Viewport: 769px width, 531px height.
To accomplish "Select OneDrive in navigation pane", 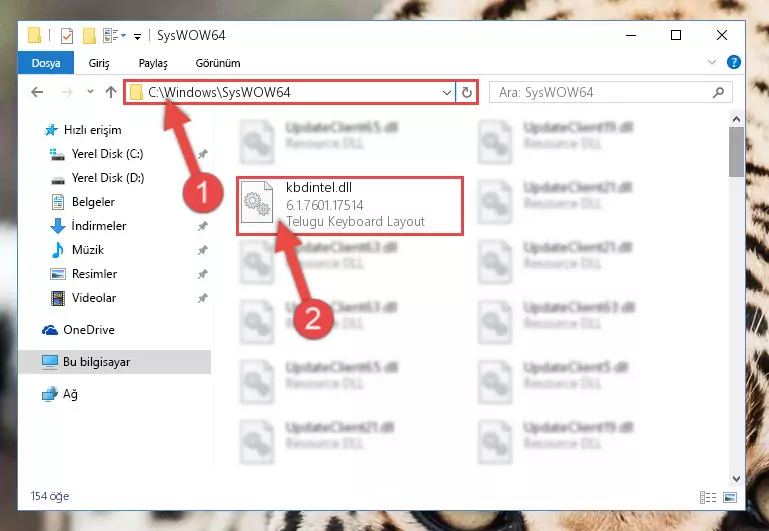I will [x=89, y=329].
